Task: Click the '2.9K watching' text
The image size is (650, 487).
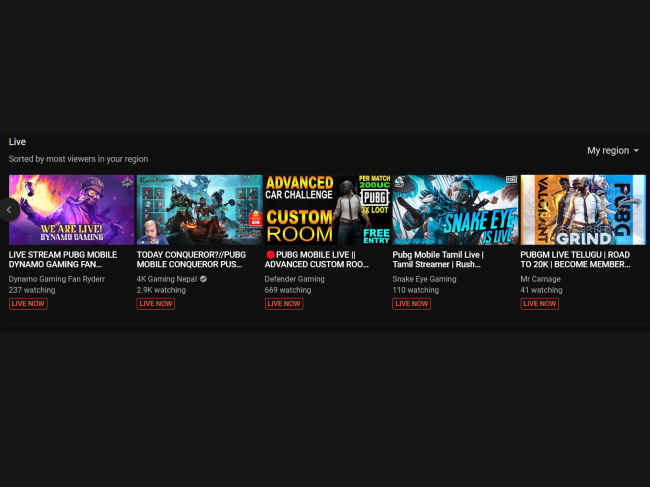Action: pyautogui.click(x=161, y=290)
